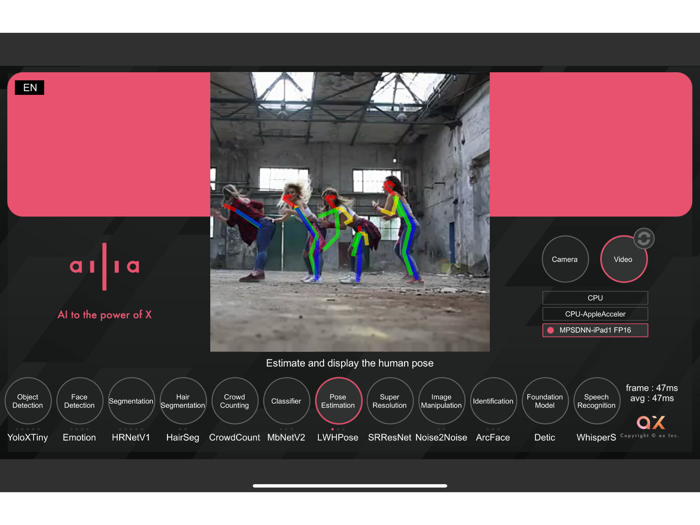Open the Classifier category
The width and height of the screenshot is (700, 525).
point(286,401)
